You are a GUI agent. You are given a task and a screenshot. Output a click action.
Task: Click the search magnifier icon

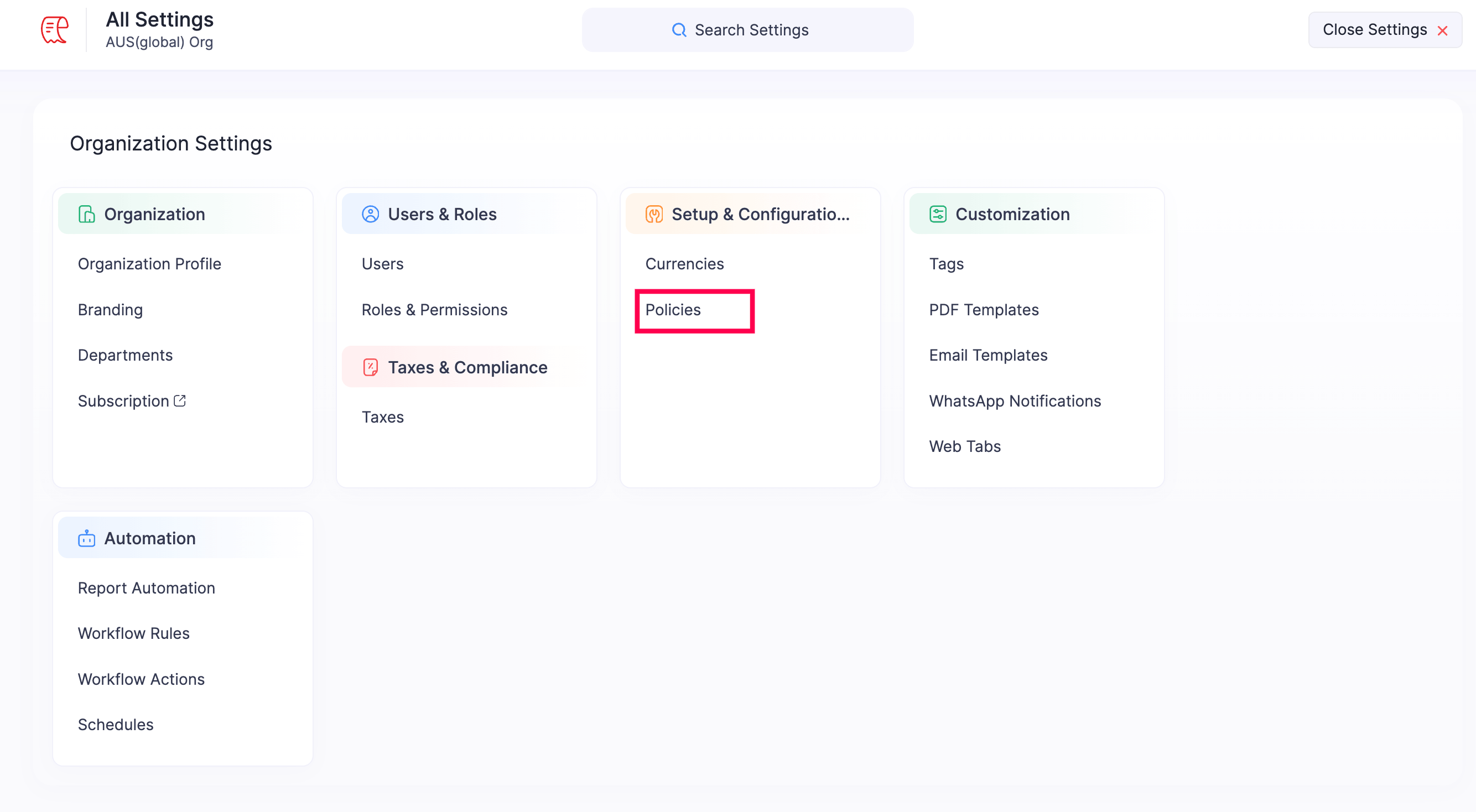[x=678, y=30]
